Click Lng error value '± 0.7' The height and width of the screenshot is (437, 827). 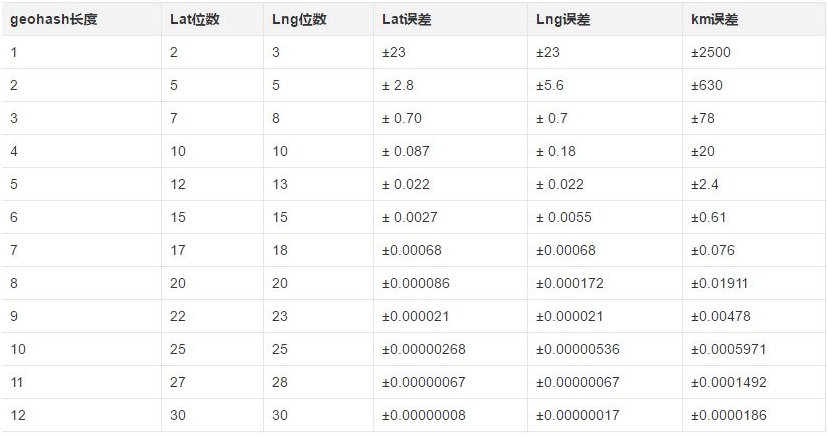[552, 118]
